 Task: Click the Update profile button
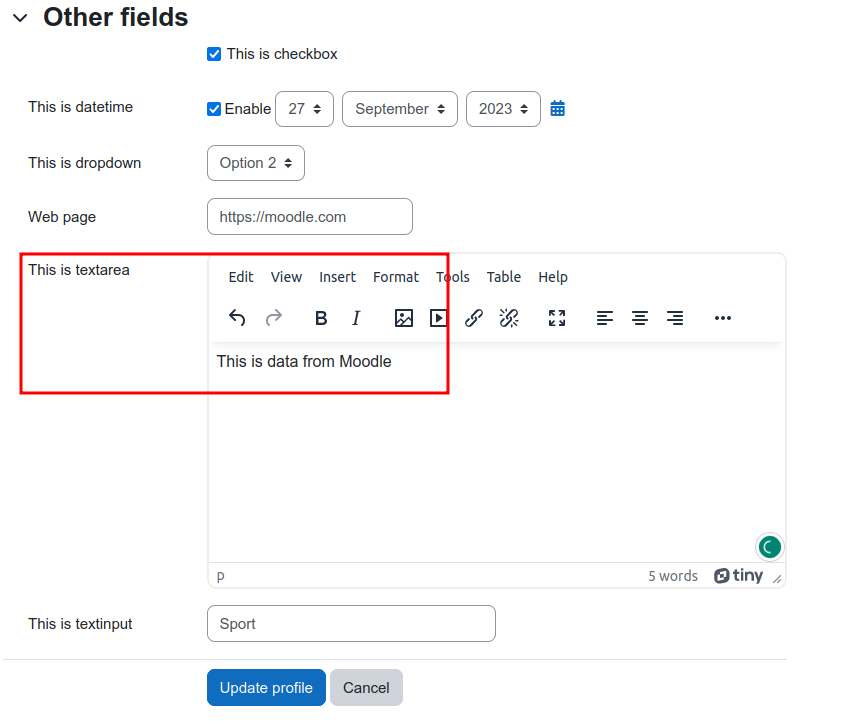266,688
